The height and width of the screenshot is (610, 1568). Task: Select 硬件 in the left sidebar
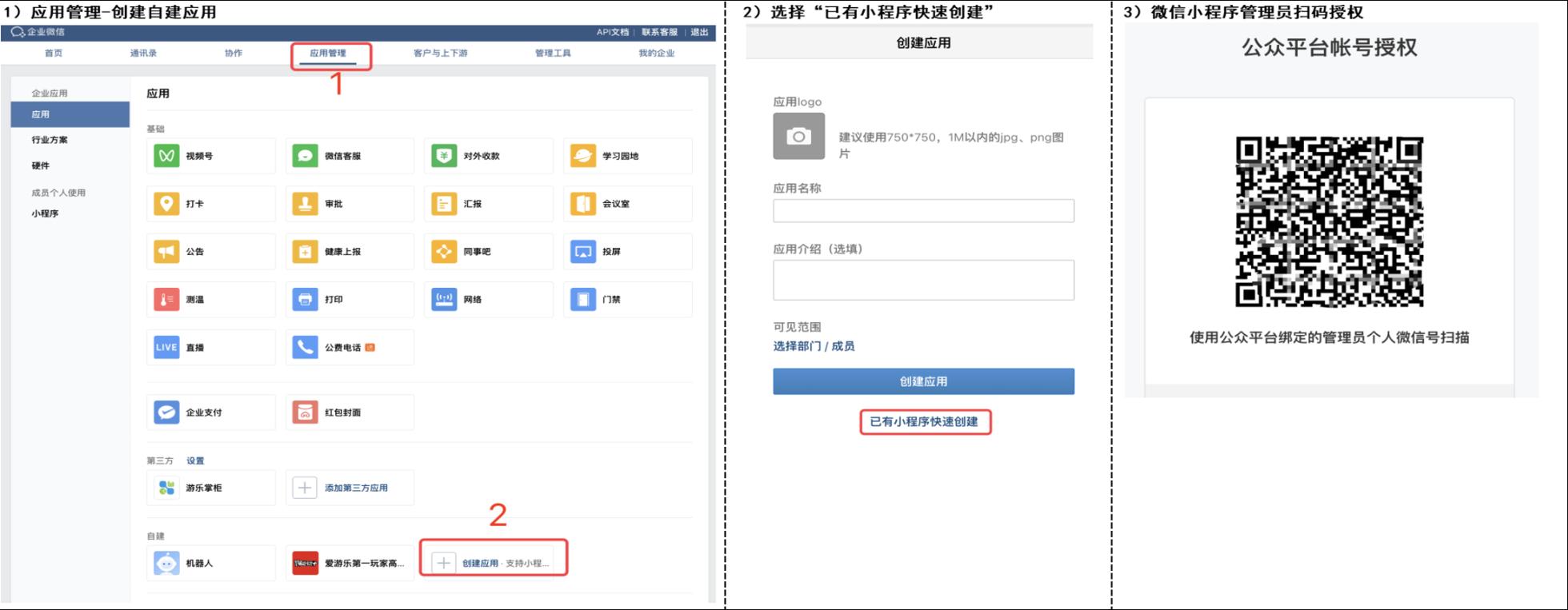click(x=41, y=165)
